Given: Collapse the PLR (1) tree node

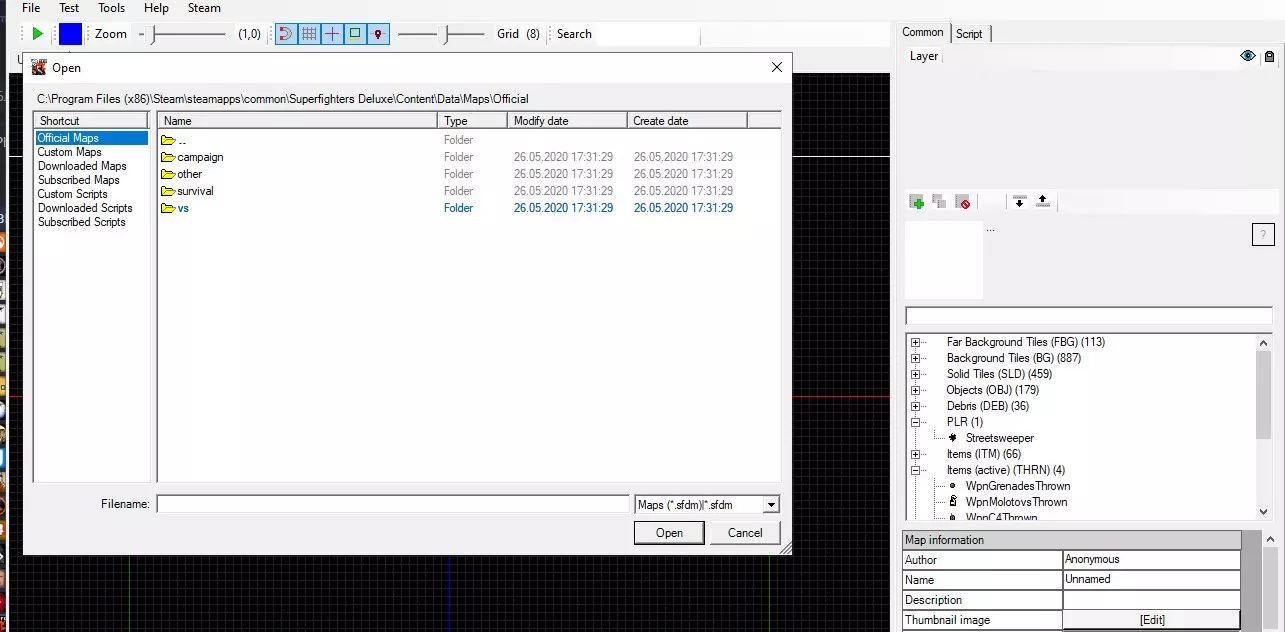Looking at the screenshot, I should [x=915, y=422].
